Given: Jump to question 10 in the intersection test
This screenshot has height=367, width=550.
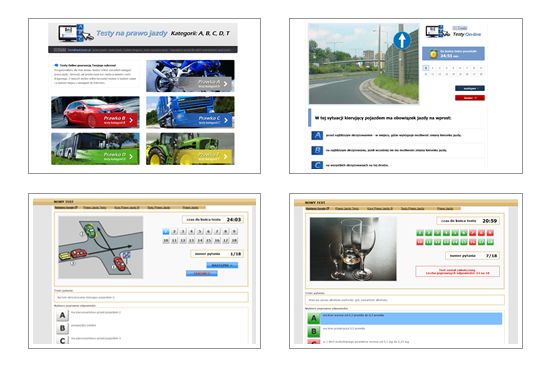Looking at the screenshot, I should tap(166, 241).
